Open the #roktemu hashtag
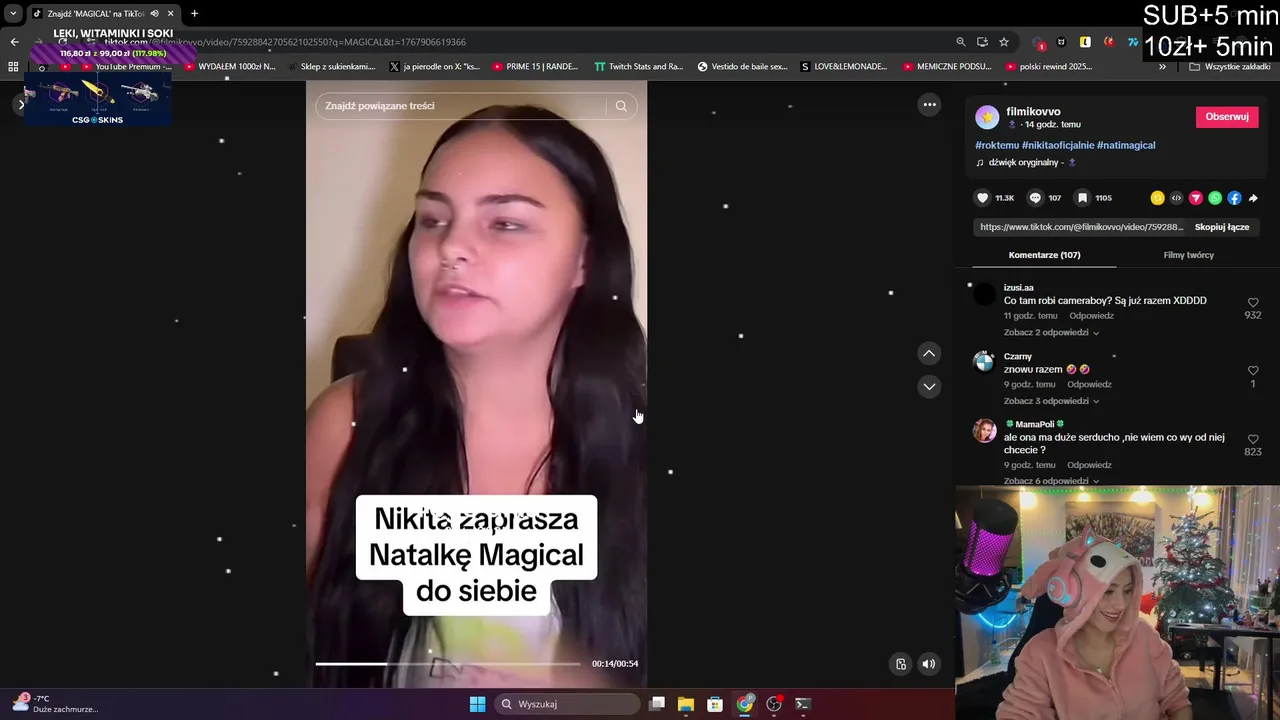1280x720 pixels. (997, 145)
